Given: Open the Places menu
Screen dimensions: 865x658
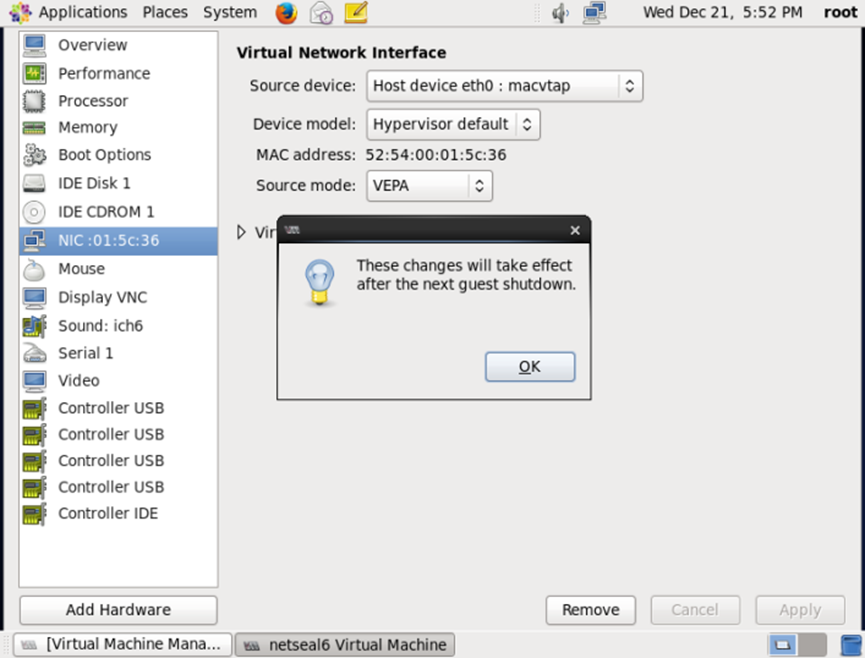Looking at the screenshot, I should pos(165,12).
